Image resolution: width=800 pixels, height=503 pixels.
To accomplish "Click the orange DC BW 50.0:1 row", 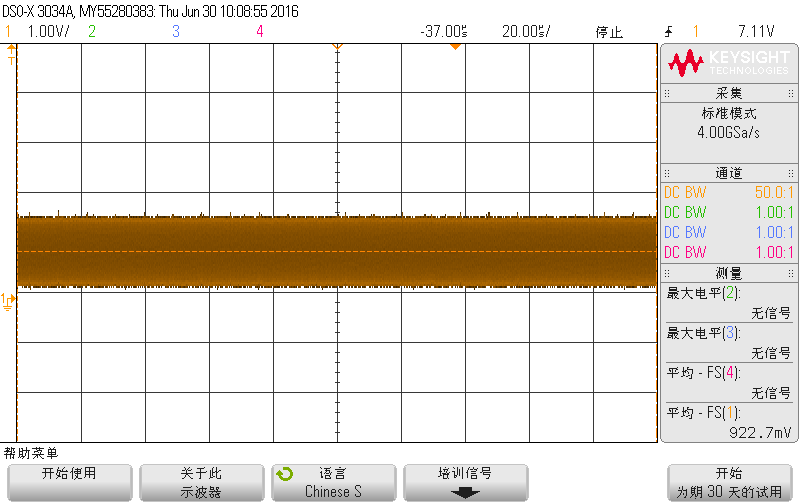I will [729, 192].
